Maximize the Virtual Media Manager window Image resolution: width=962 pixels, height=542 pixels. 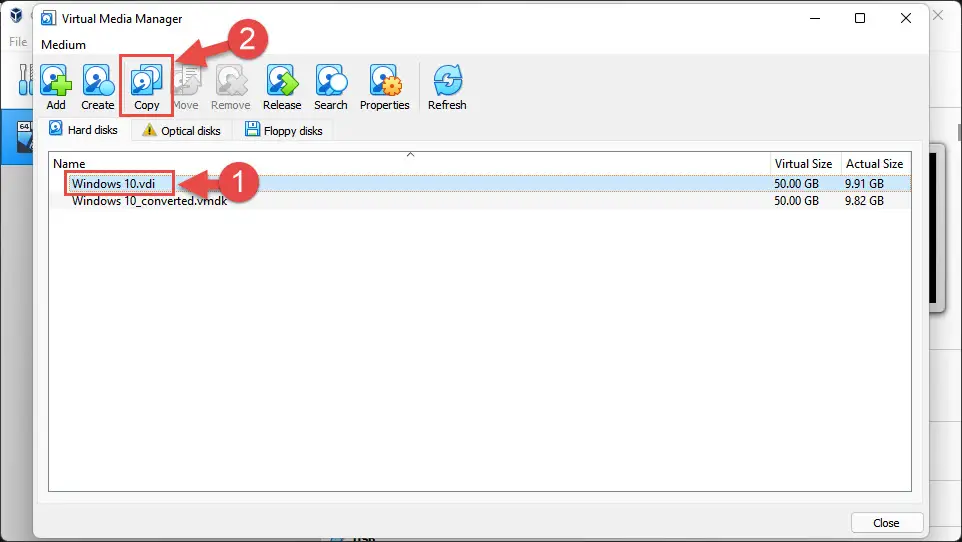click(x=860, y=18)
